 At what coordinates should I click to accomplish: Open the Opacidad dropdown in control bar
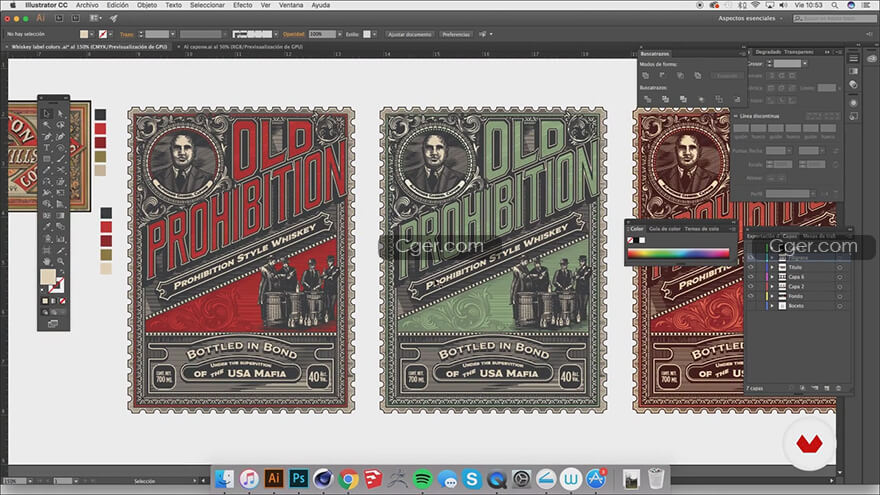click(340, 34)
